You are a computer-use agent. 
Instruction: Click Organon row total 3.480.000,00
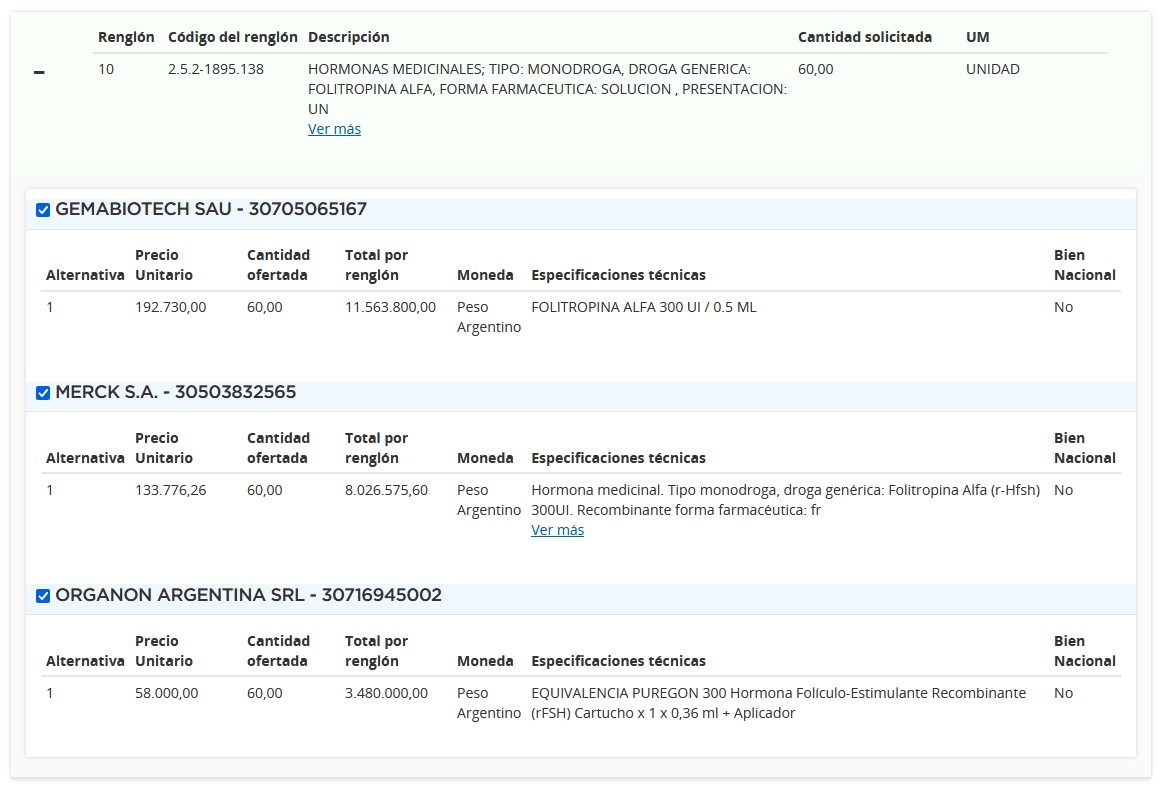(x=386, y=693)
